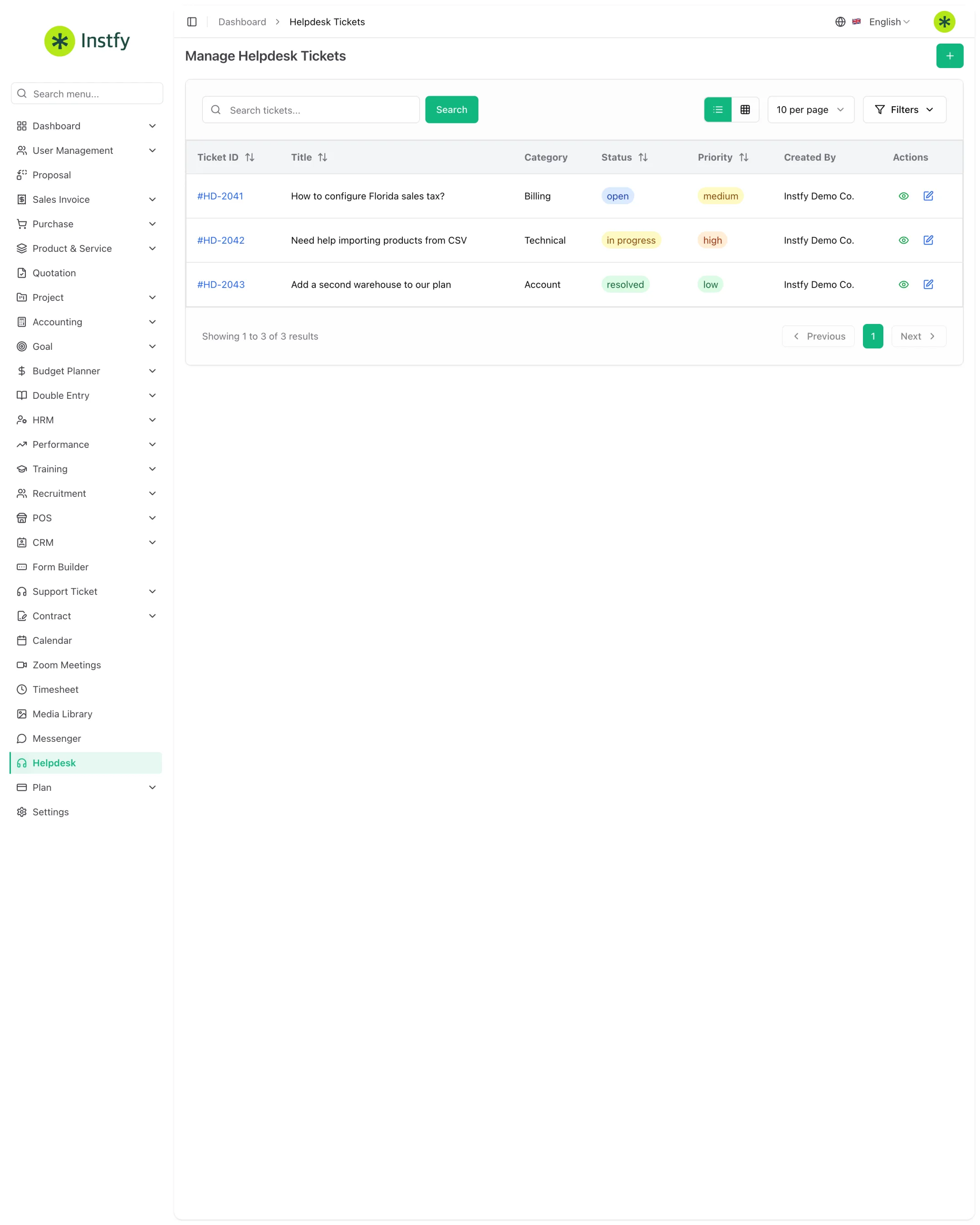Focus the Search tickets field

[x=310, y=110]
